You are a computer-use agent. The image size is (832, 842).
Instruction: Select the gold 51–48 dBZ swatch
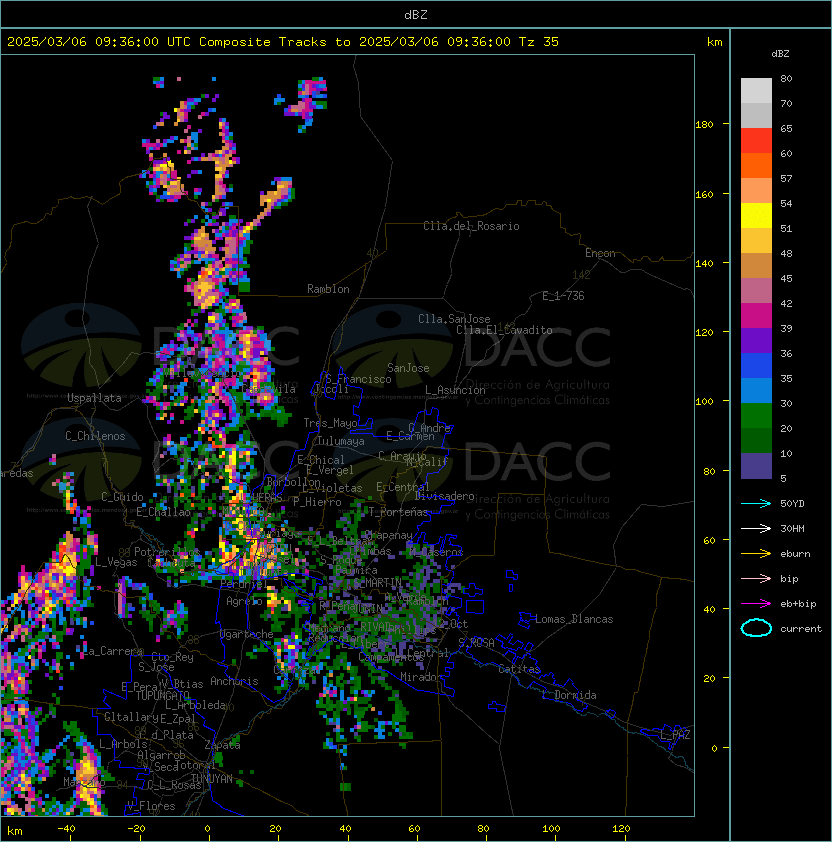756,241
